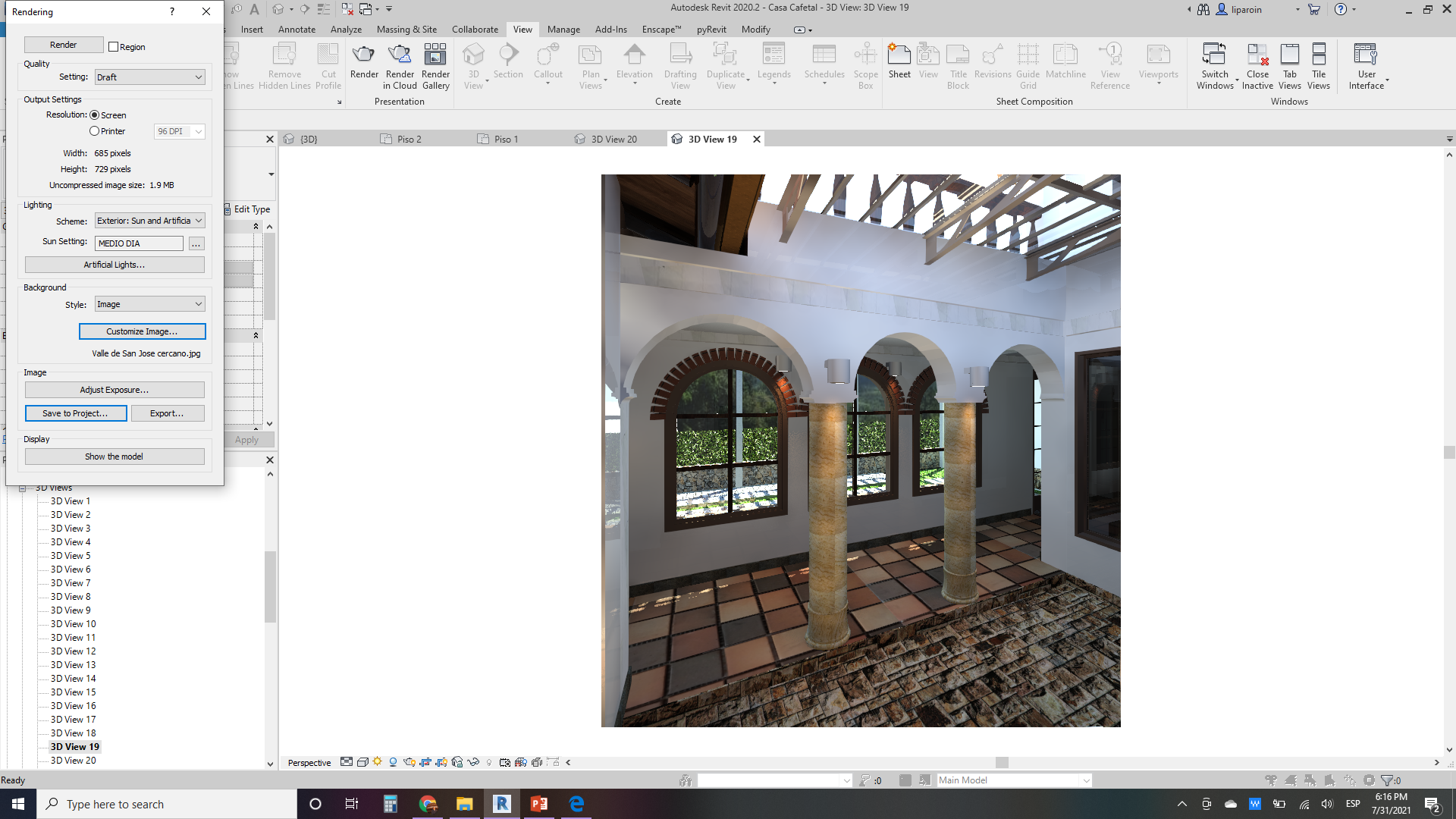Viewport: 1456px width, 819px height.
Task: Click the Adjust Exposure button
Action: (x=115, y=390)
